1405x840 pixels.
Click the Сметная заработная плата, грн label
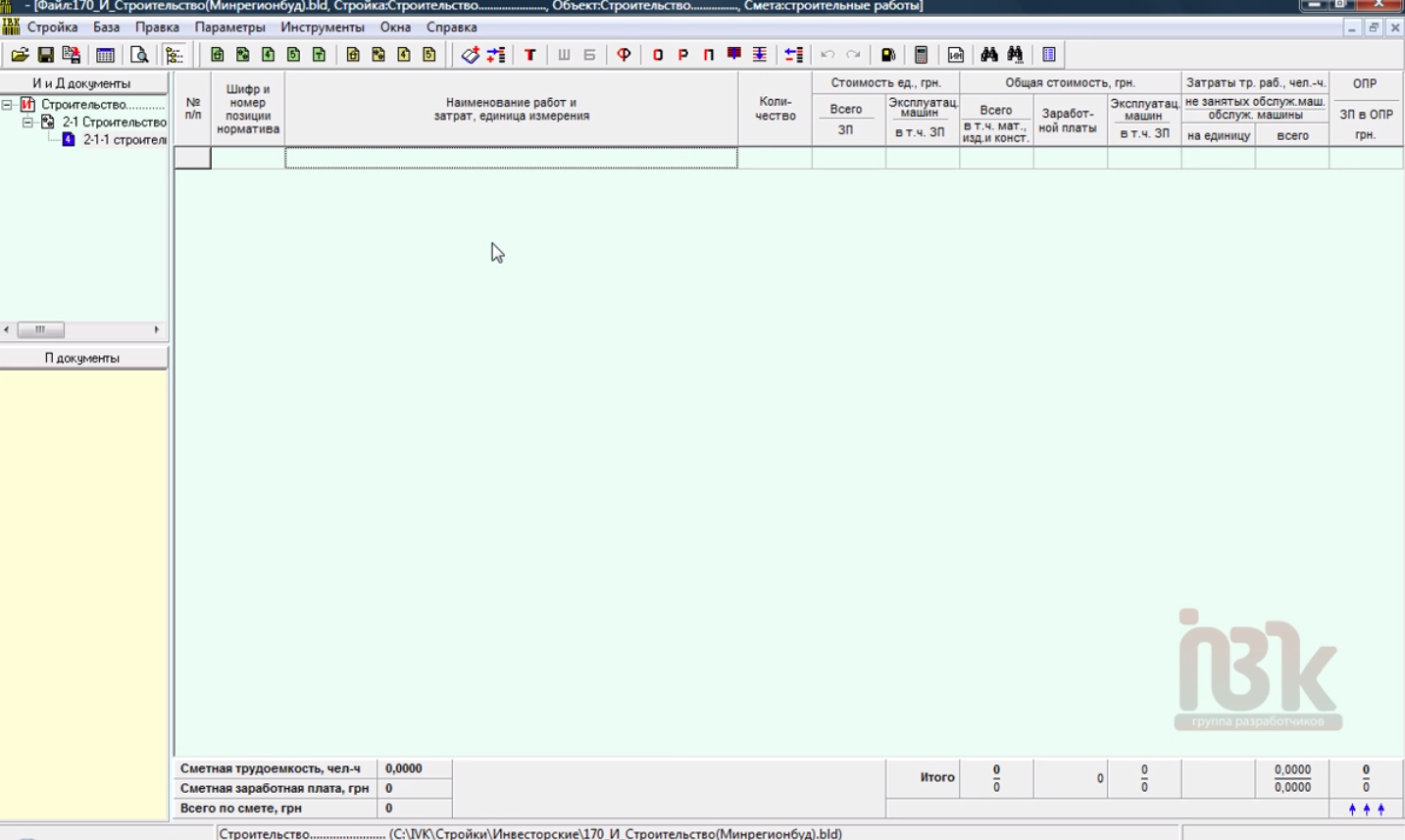pos(276,788)
